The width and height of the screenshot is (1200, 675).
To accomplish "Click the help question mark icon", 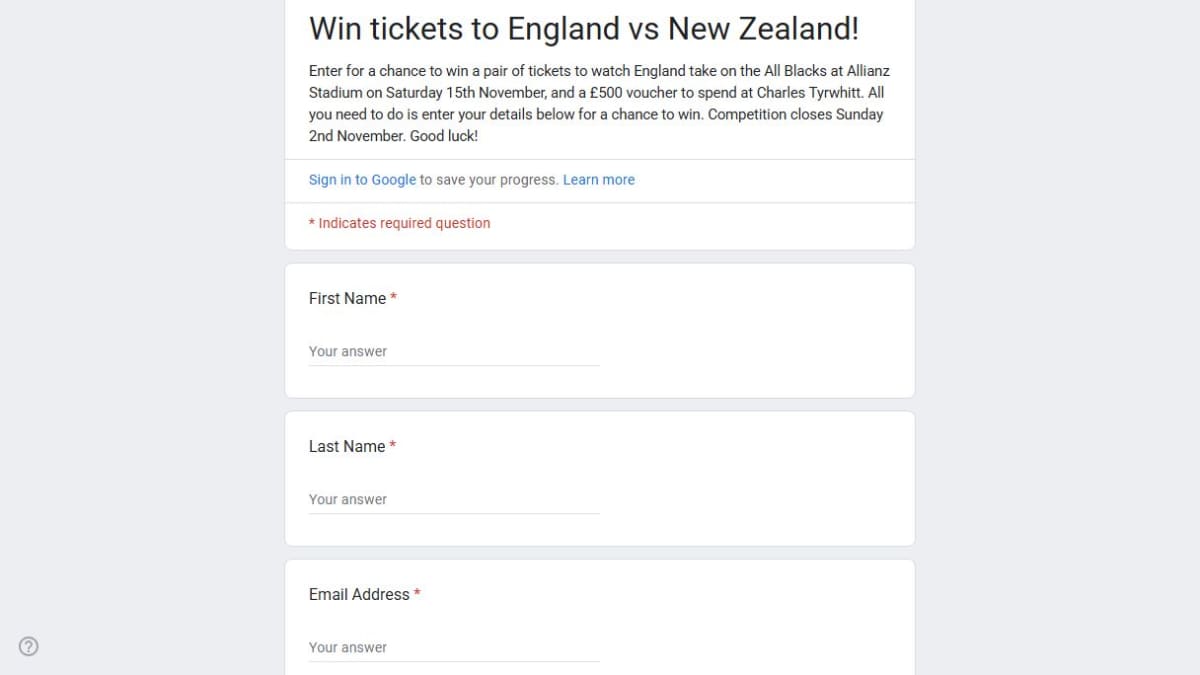I will (x=29, y=646).
